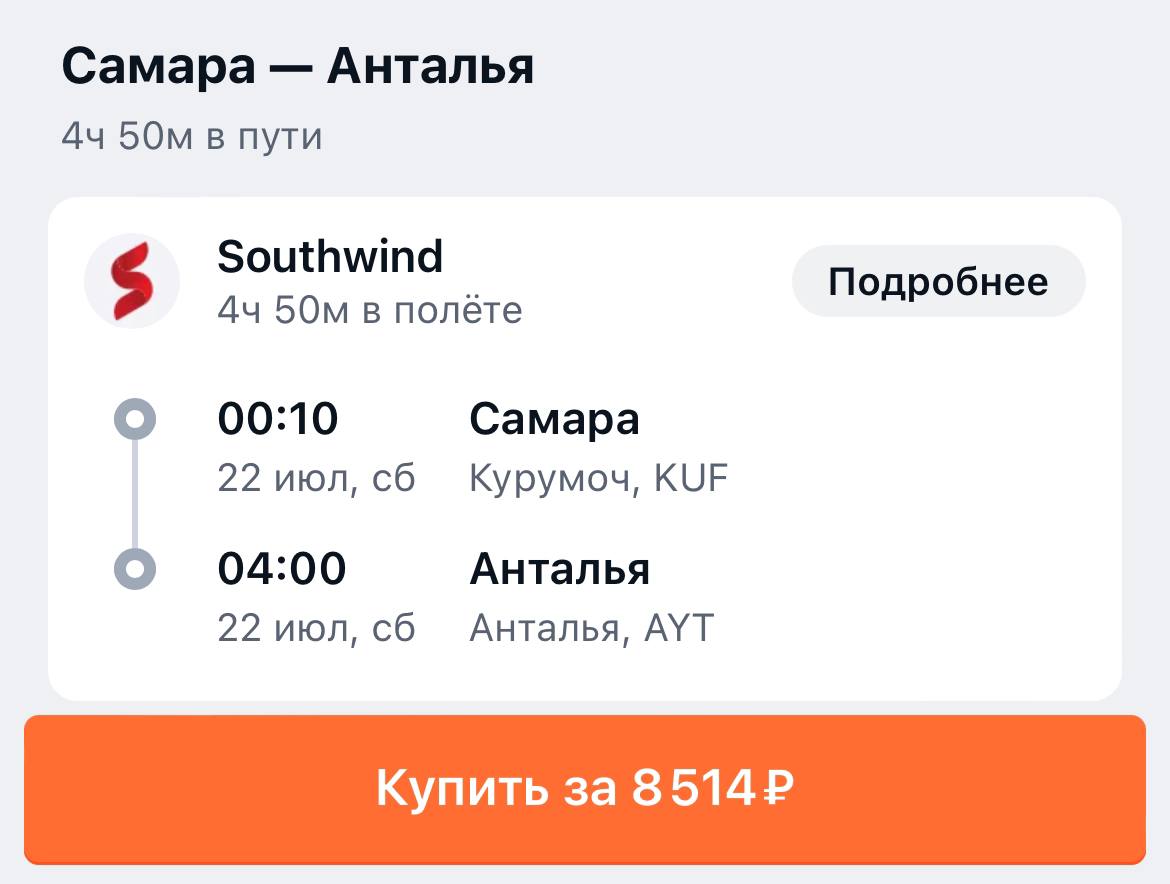Click the 04:00 arrival time
Image resolution: width=1170 pixels, height=884 pixels.
[x=282, y=569]
